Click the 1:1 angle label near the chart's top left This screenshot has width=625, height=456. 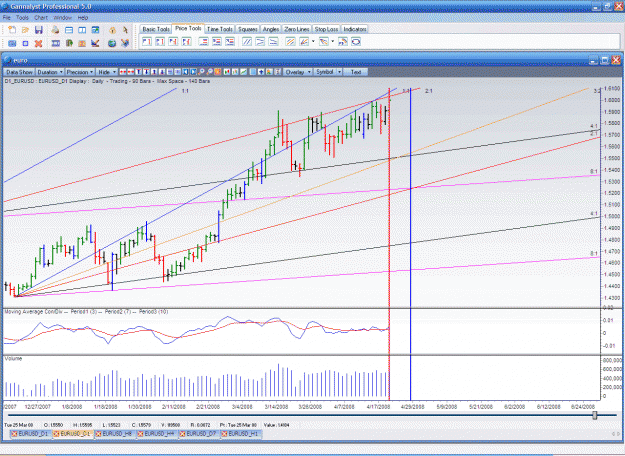[x=185, y=91]
